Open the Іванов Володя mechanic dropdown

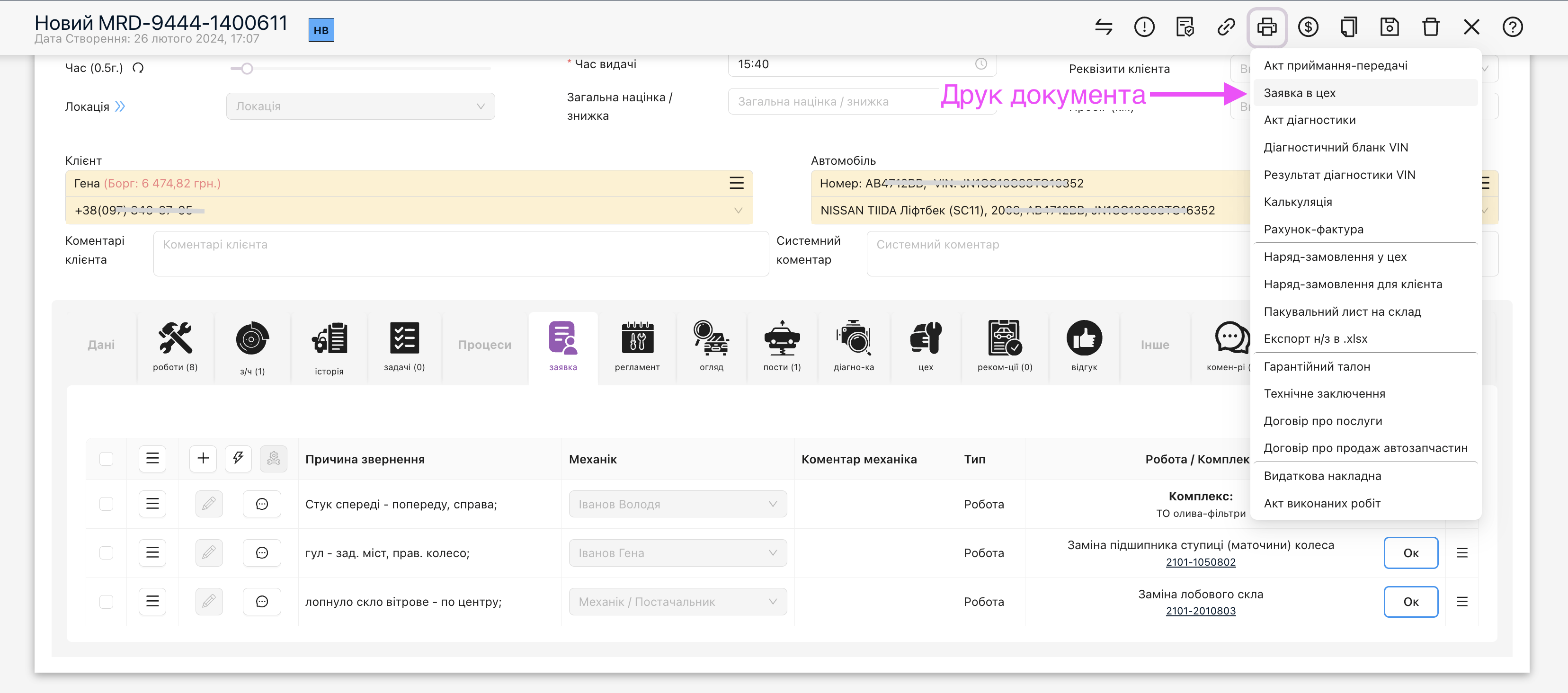[x=677, y=504]
